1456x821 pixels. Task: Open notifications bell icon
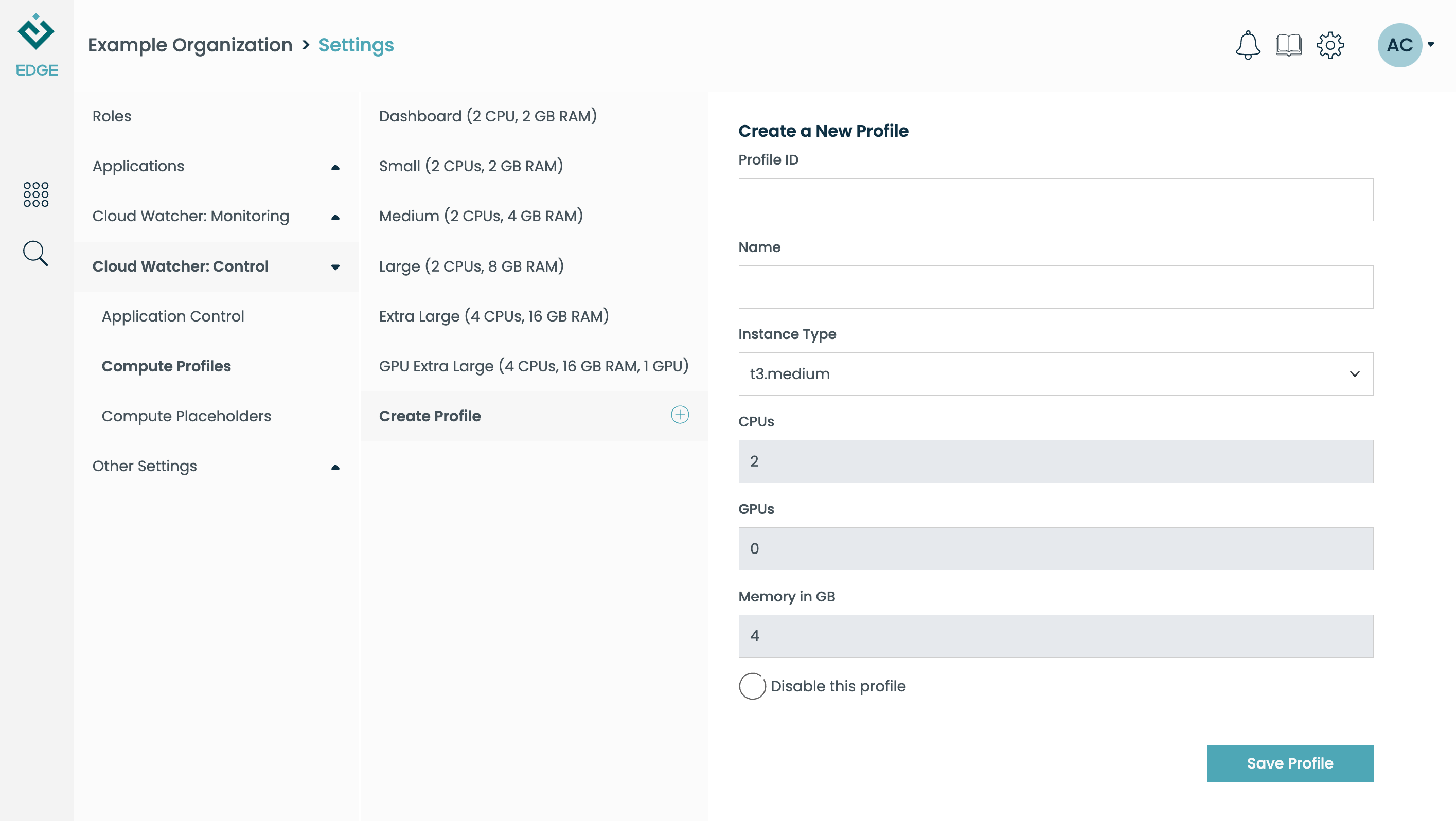pos(1248,45)
